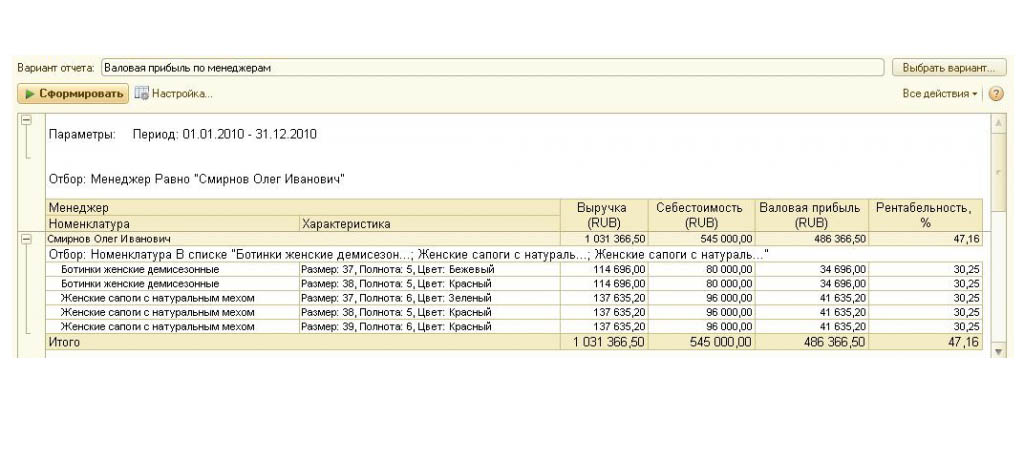The image size is (1024, 474).
Task: Click the Рентабельность column header
Action: (x=924, y=215)
